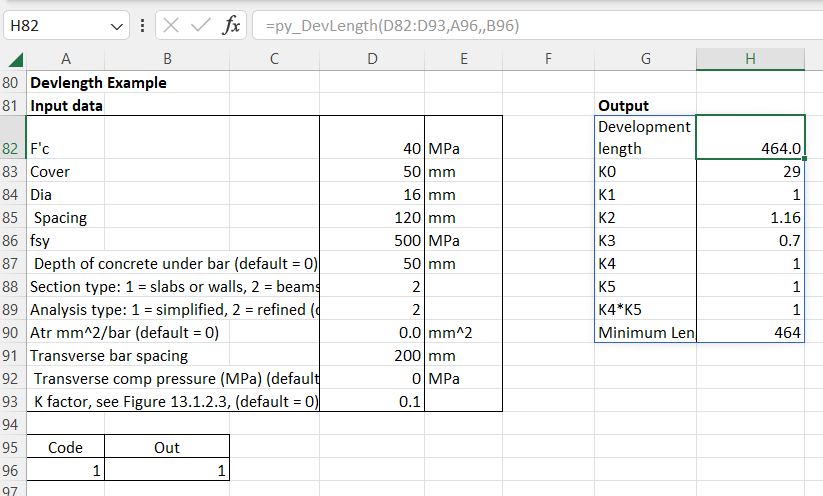The width and height of the screenshot is (823, 496).
Task: Select row 96 header
Action: pyautogui.click(x=14, y=469)
